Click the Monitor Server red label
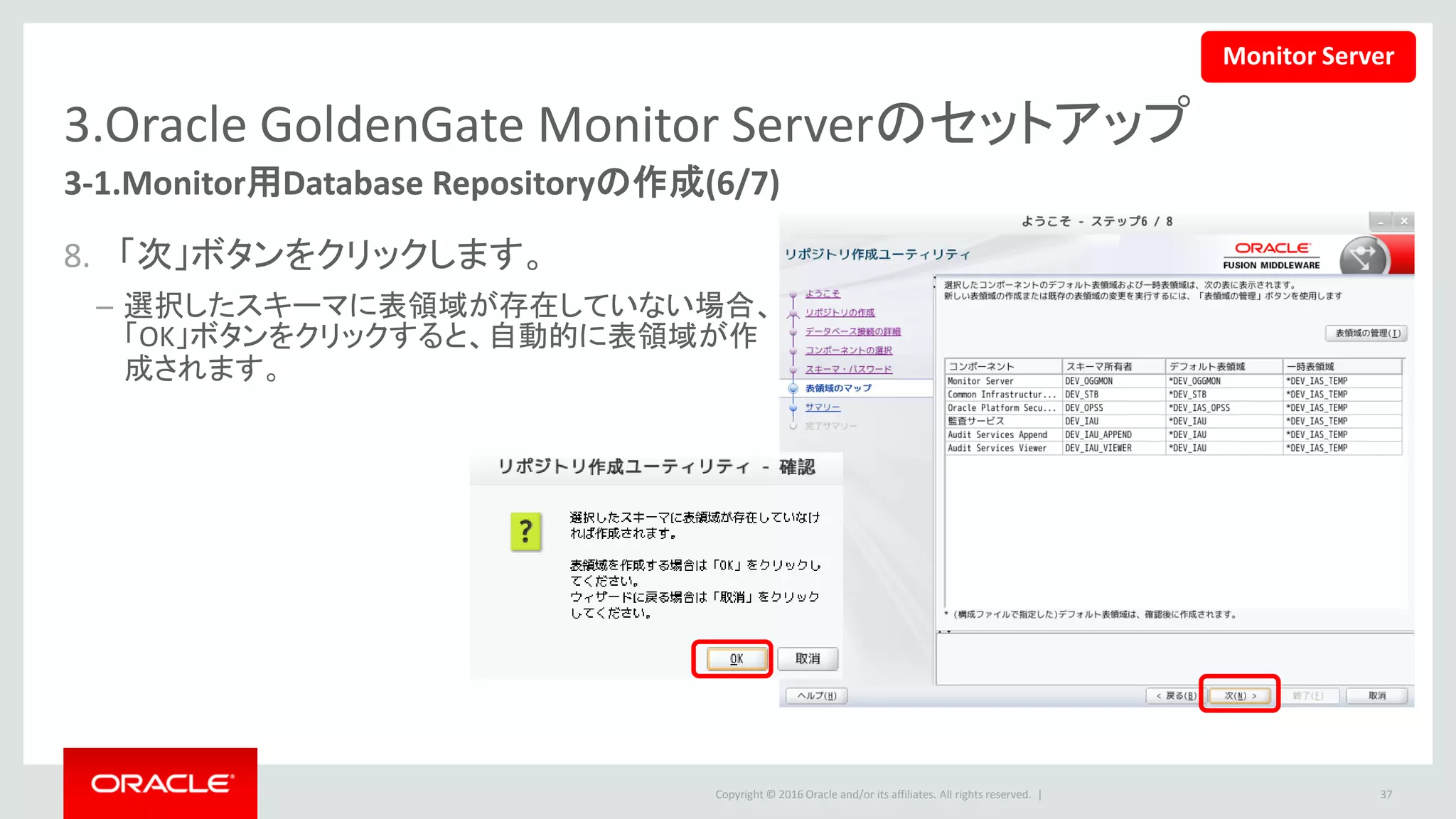 point(1308,56)
